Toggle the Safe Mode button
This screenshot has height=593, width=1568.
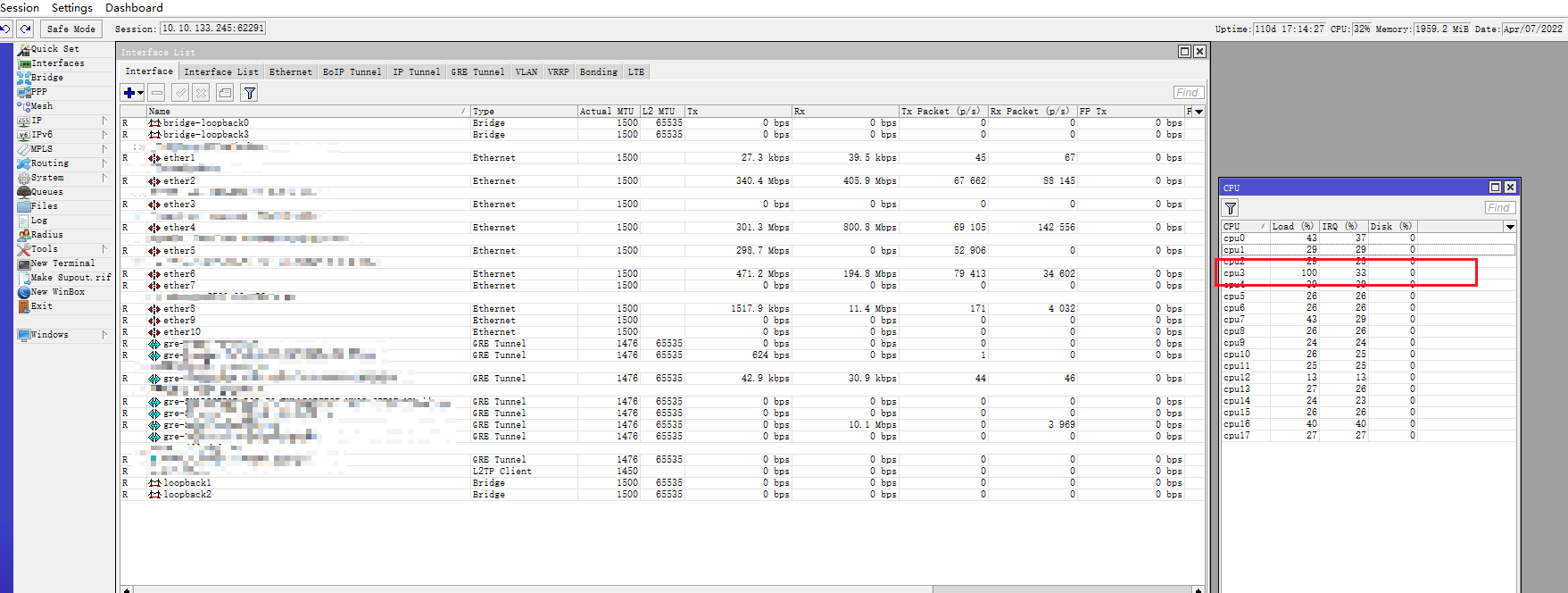coord(71,29)
